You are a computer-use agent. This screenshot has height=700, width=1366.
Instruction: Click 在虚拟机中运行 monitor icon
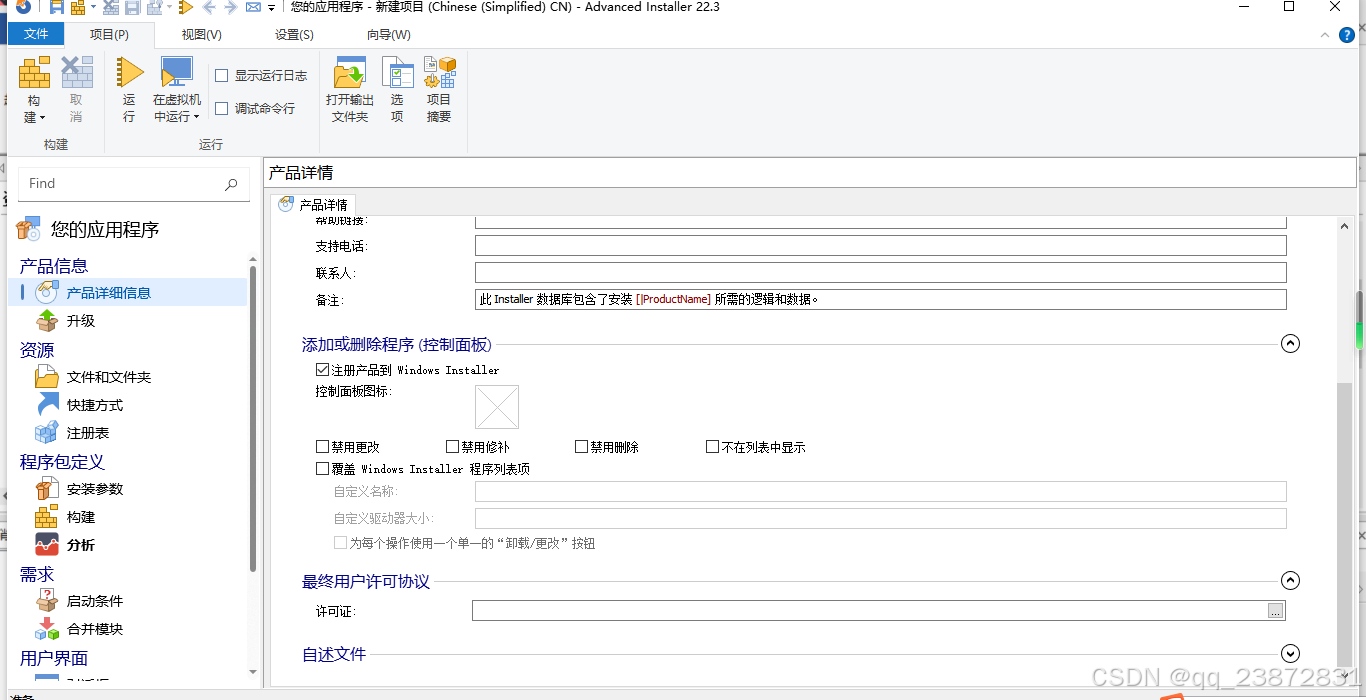point(177,73)
